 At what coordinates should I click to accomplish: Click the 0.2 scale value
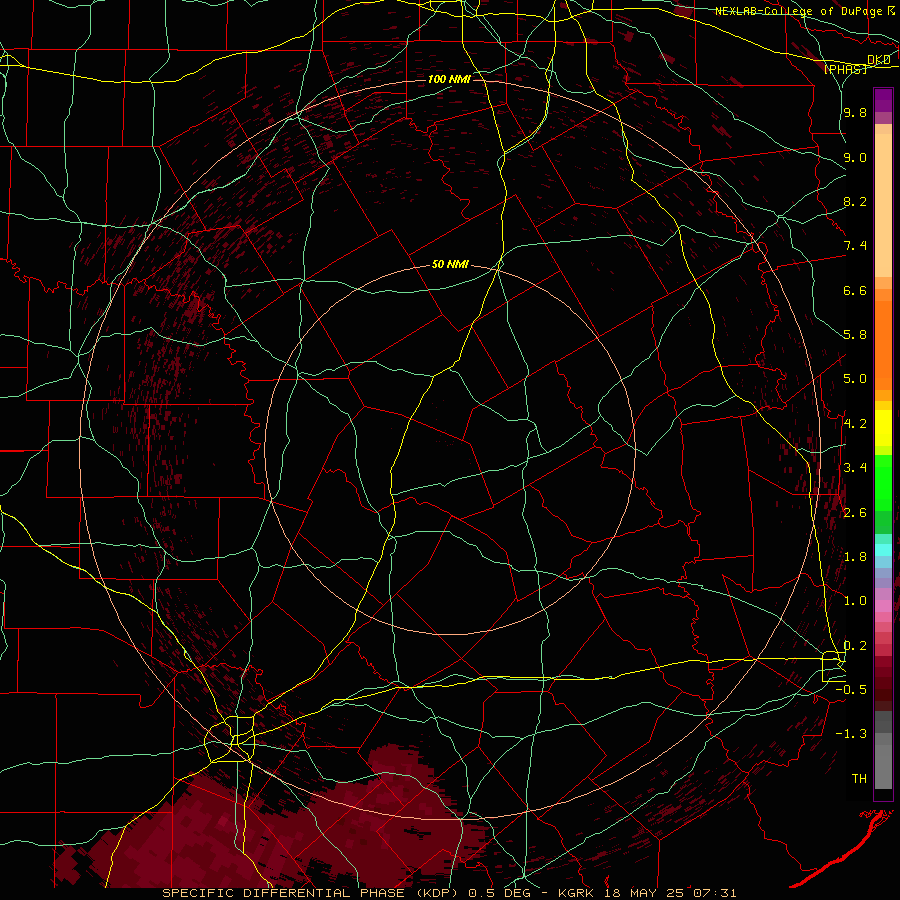[855, 646]
